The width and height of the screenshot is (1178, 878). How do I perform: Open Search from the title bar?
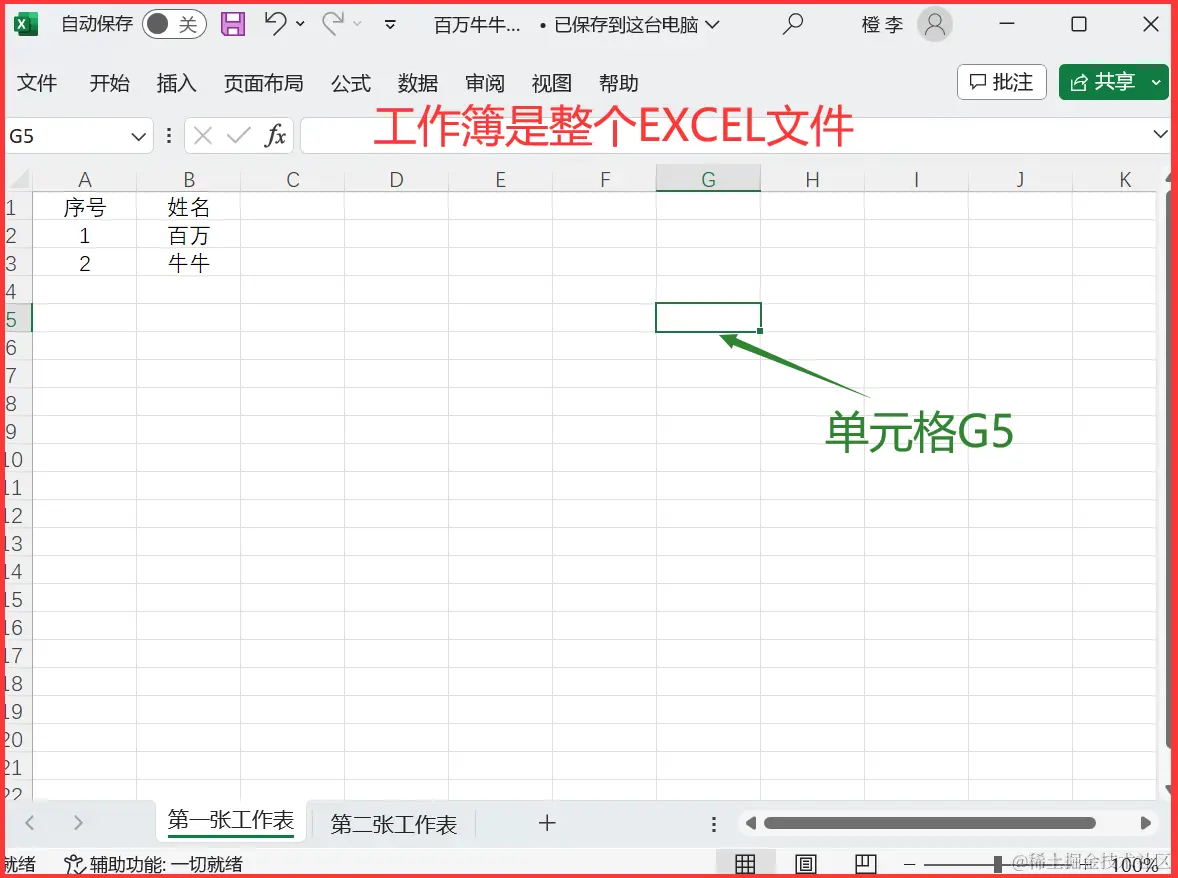pos(791,24)
